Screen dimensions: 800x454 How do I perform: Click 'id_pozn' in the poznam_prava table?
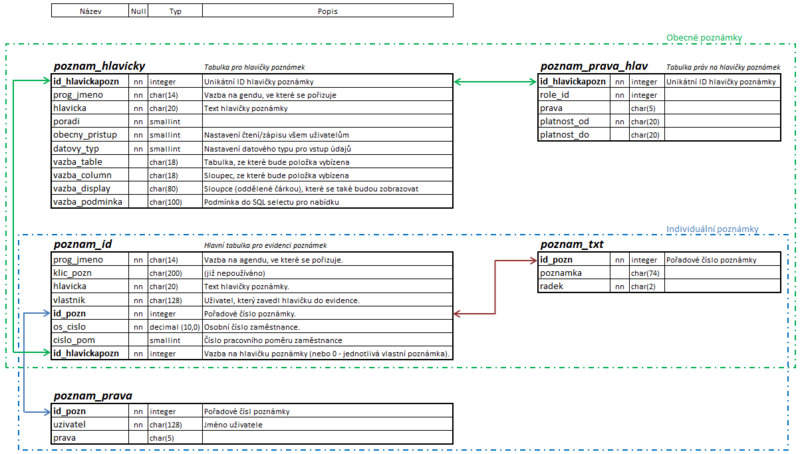[x=69, y=411]
